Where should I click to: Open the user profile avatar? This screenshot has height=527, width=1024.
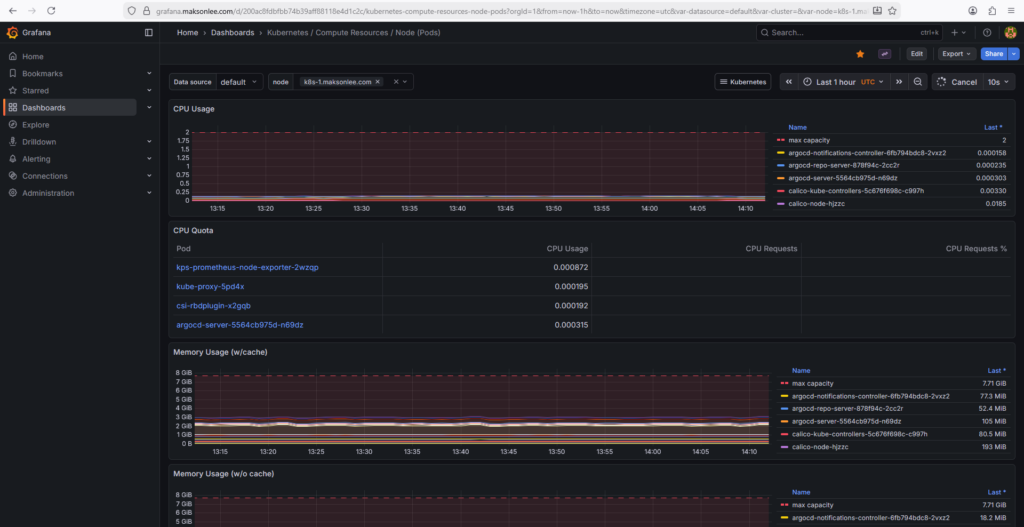1010,32
